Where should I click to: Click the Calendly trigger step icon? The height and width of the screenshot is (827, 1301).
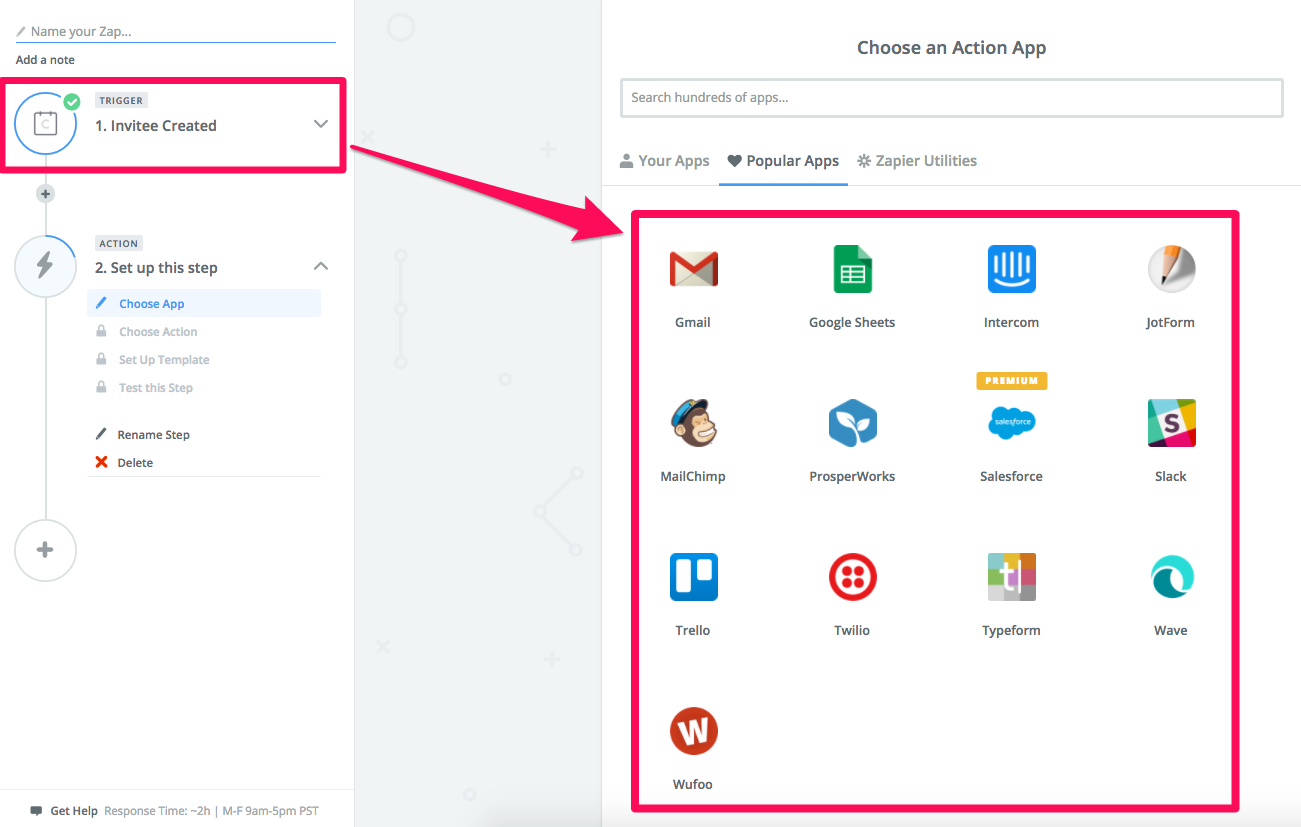coord(45,124)
